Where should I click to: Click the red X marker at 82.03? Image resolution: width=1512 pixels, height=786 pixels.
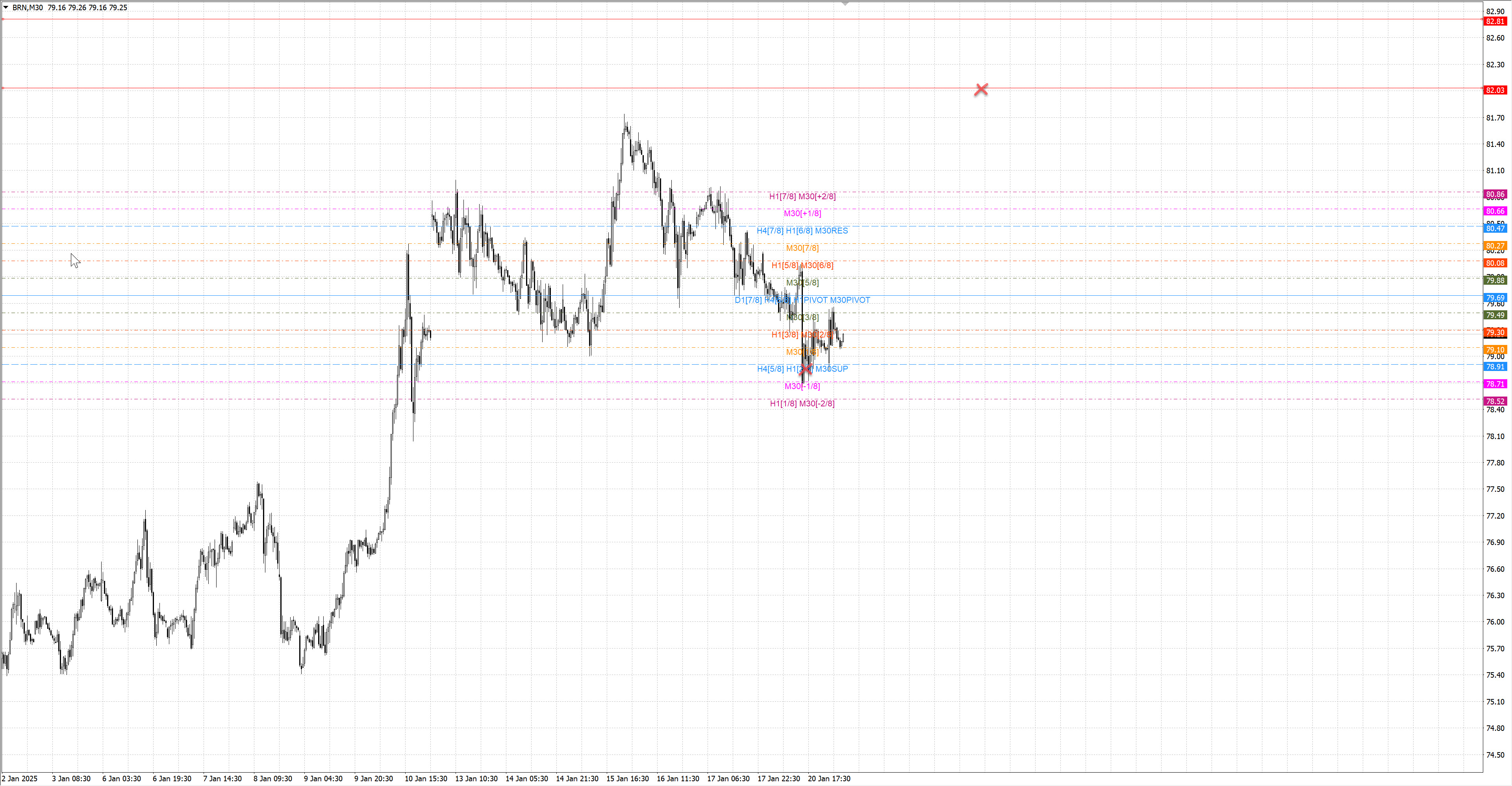(981, 90)
